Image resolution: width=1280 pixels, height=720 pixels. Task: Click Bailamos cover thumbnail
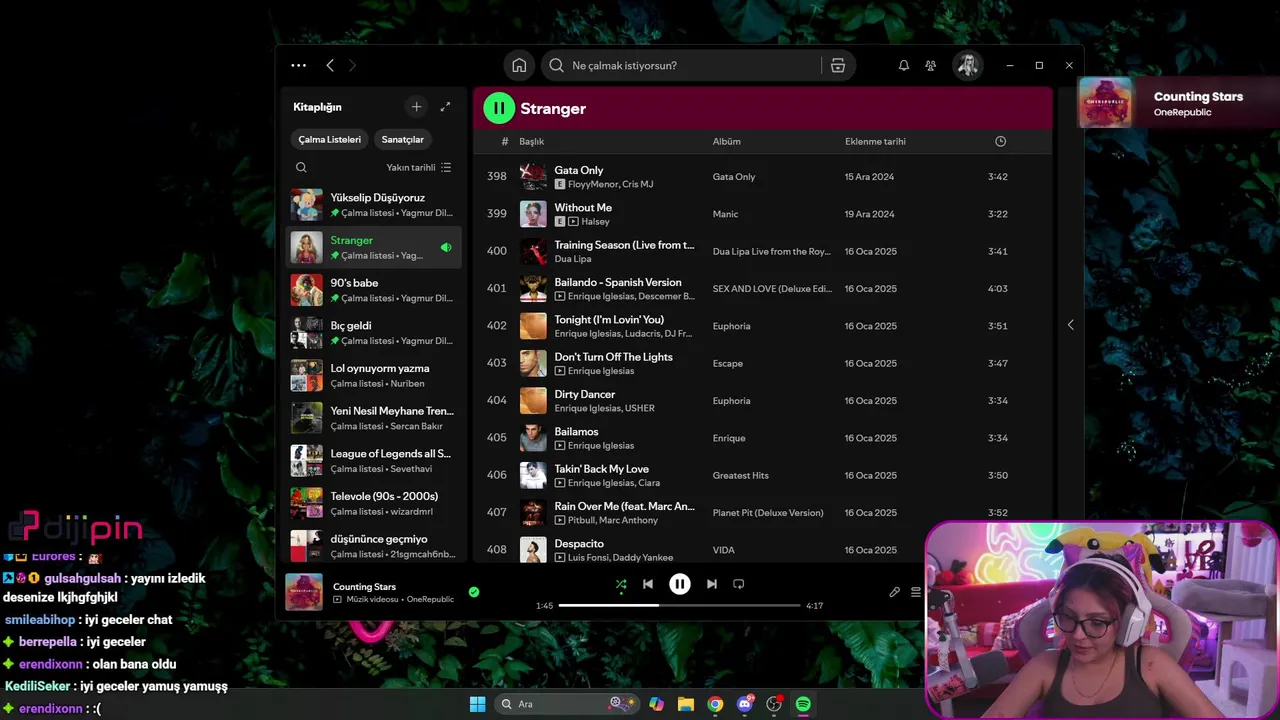[533, 438]
